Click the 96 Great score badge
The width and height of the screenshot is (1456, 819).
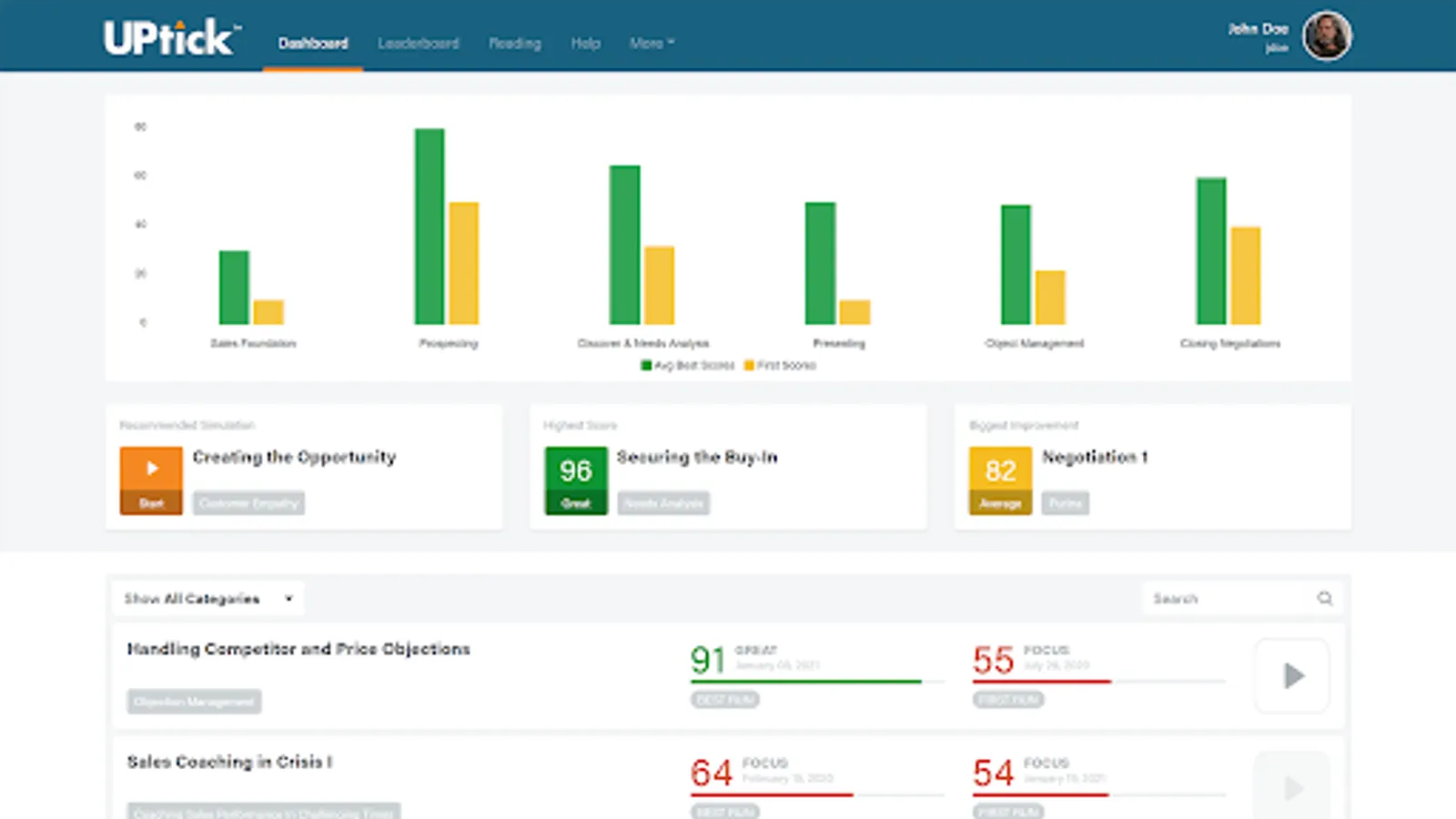pyautogui.click(x=576, y=480)
